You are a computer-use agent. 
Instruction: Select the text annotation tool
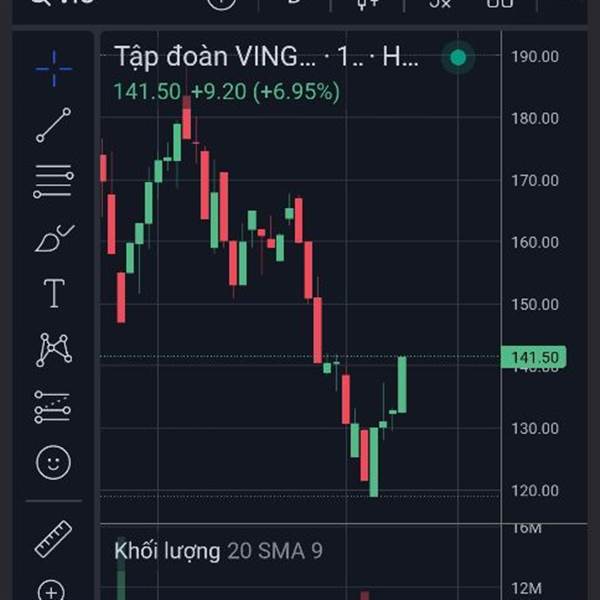click(53, 294)
